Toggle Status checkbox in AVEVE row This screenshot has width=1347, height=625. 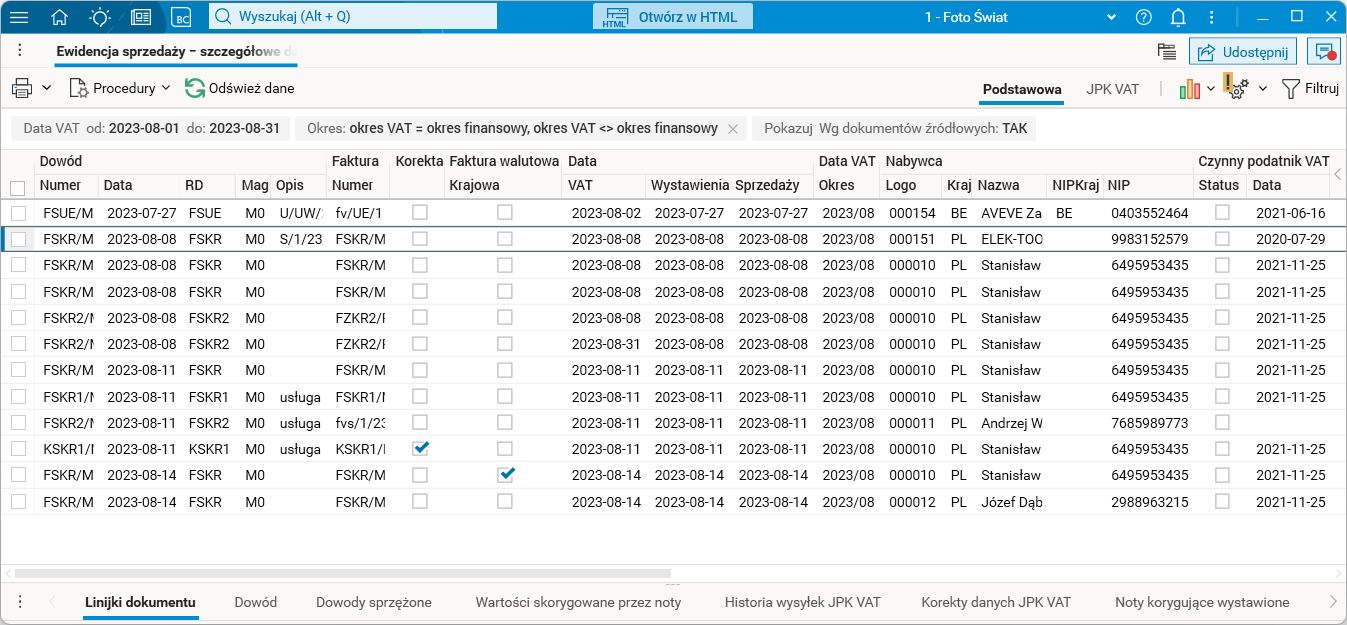click(x=1222, y=212)
